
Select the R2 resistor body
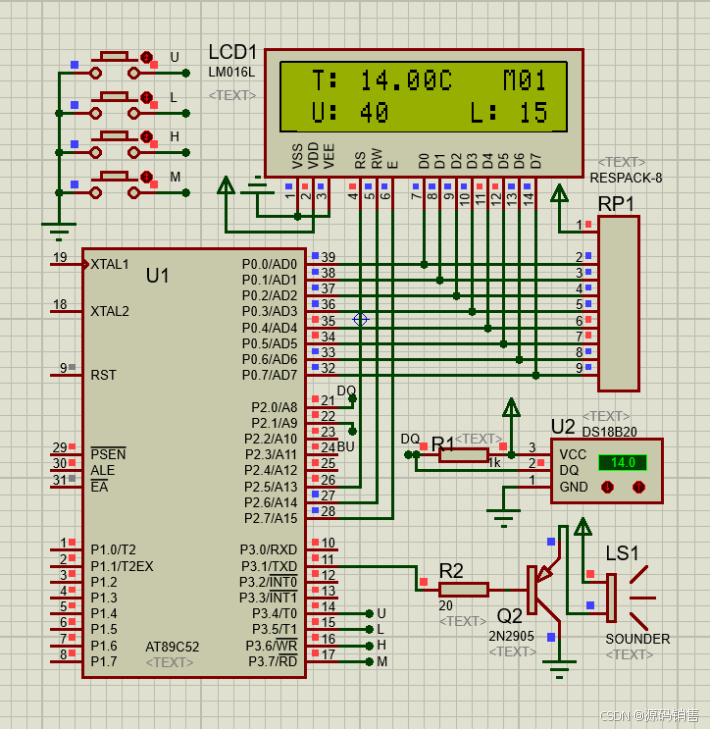(x=464, y=590)
